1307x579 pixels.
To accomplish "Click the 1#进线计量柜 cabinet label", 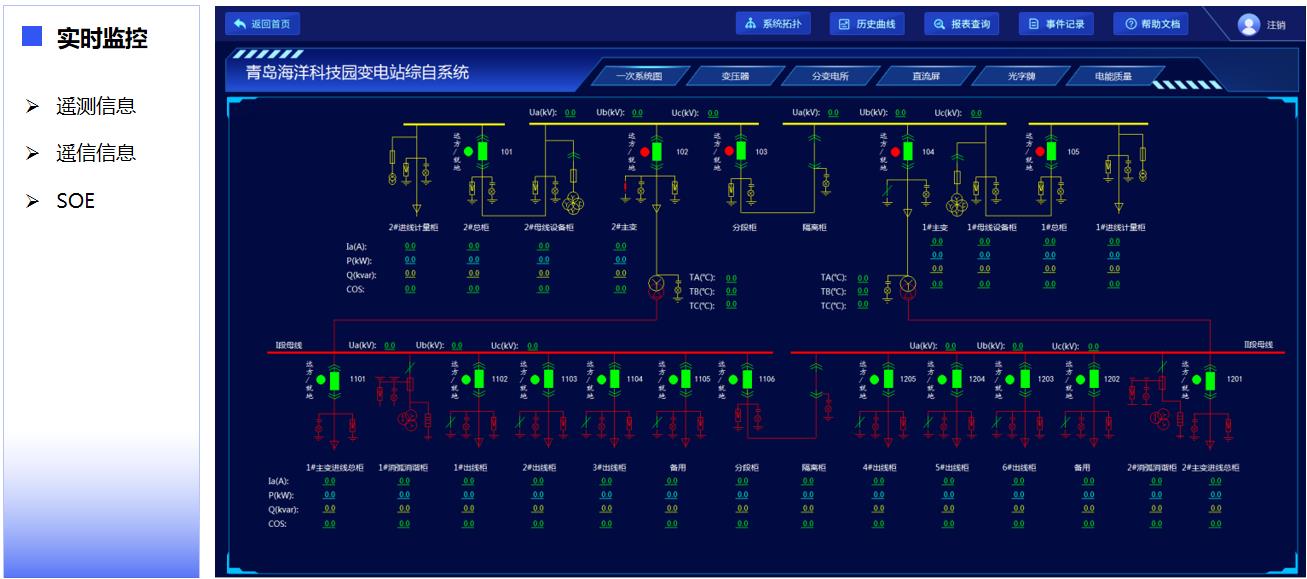I will pos(1121,227).
